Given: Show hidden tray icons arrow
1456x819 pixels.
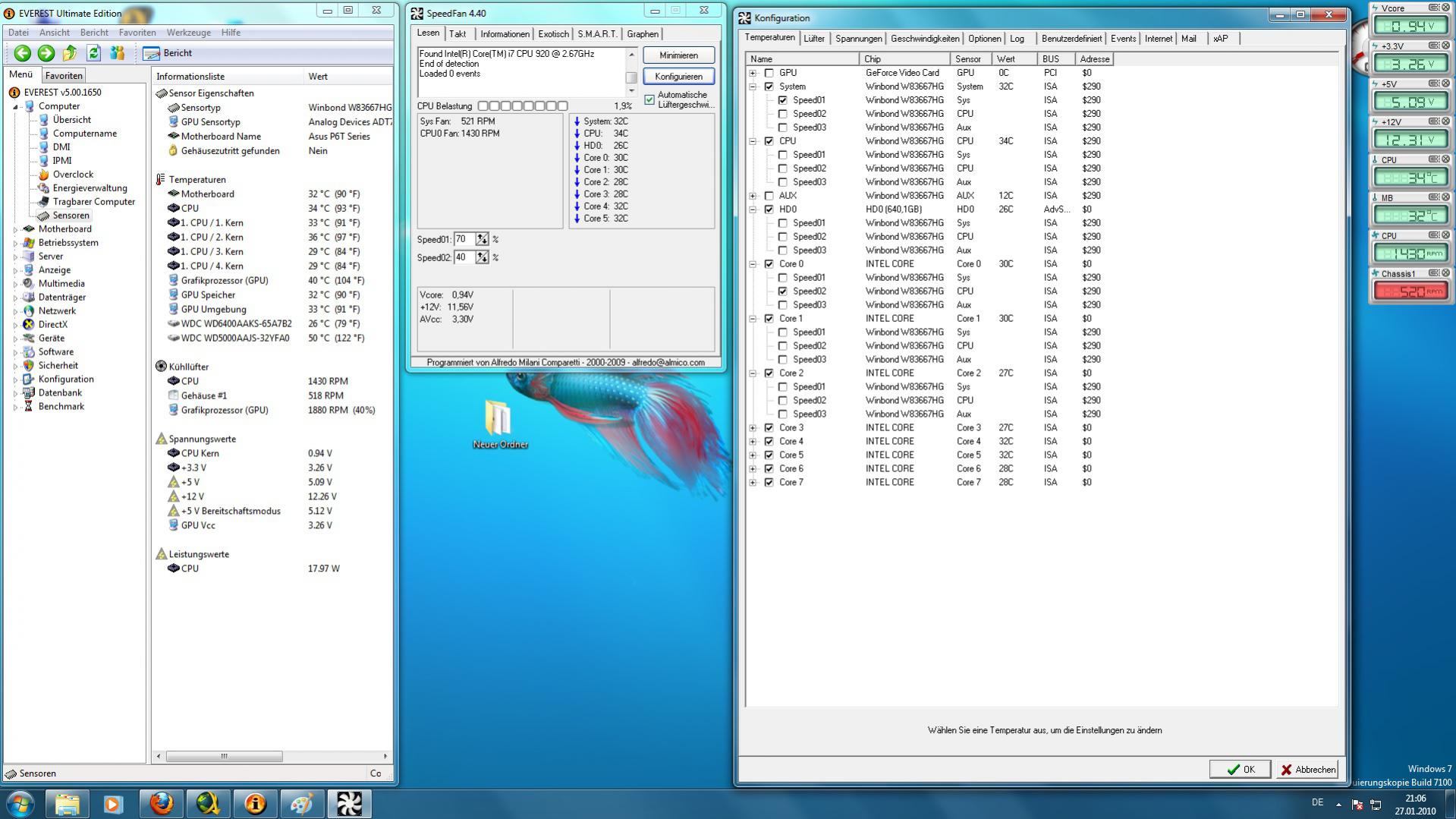Looking at the screenshot, I should pyautogui.click(x=1338, y=804).
